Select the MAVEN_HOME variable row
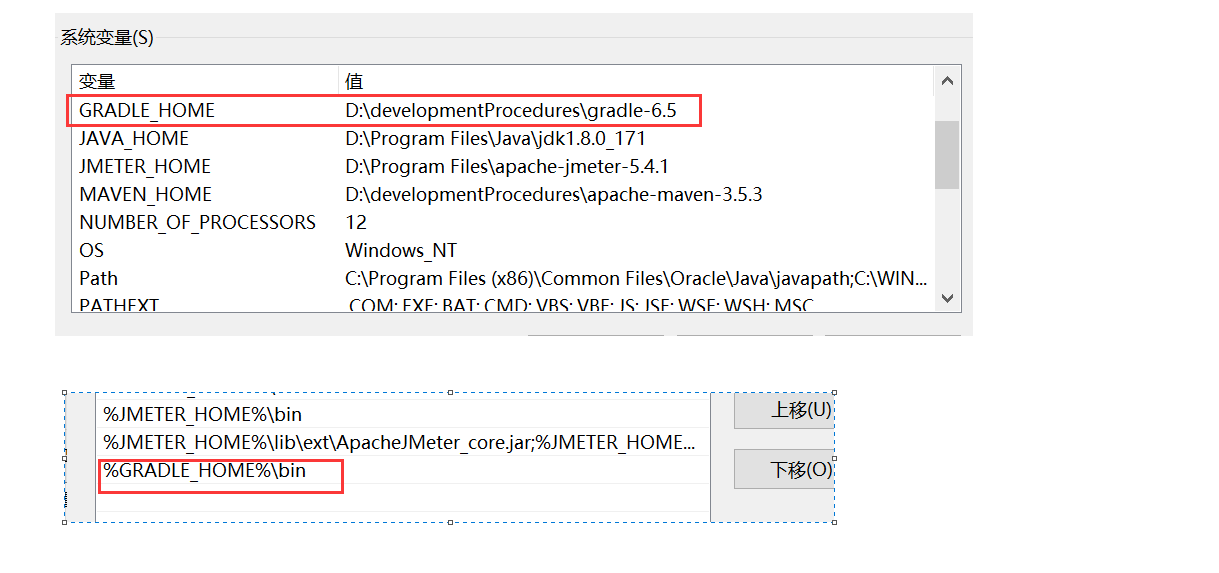Screen dimensions: 1219x573 (x=502, y=194)
